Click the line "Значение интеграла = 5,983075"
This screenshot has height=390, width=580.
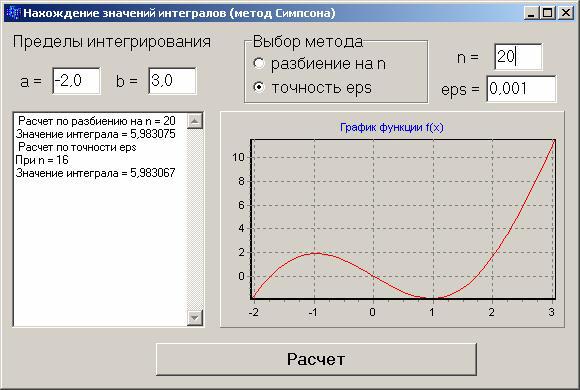[x=95, y=134]
